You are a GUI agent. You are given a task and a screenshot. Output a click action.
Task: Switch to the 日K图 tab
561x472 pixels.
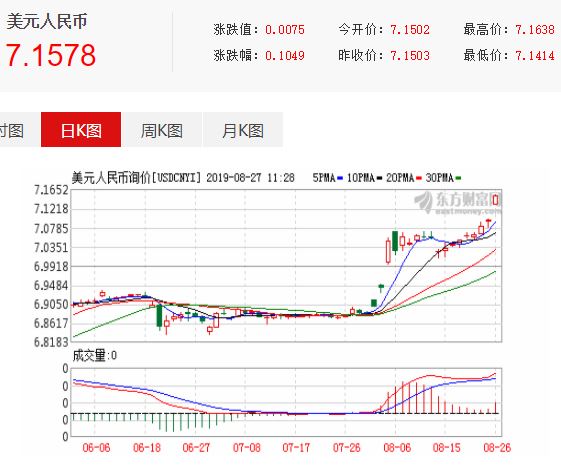[x=81, y=130]
